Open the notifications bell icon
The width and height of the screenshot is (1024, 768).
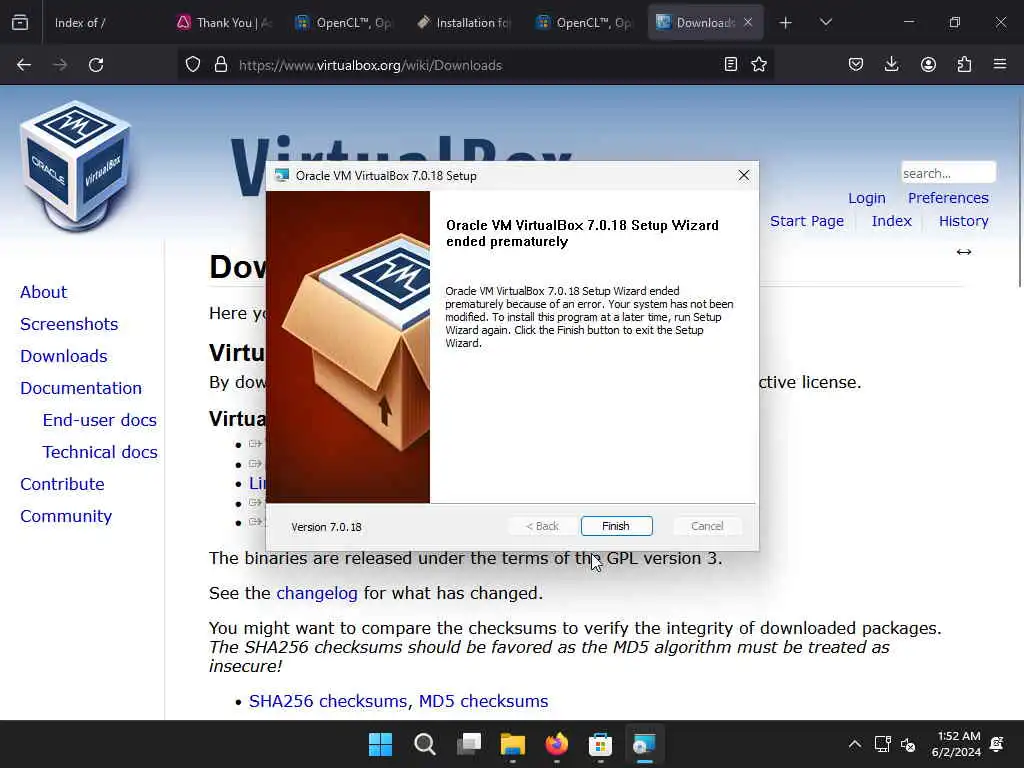[997, 744]
